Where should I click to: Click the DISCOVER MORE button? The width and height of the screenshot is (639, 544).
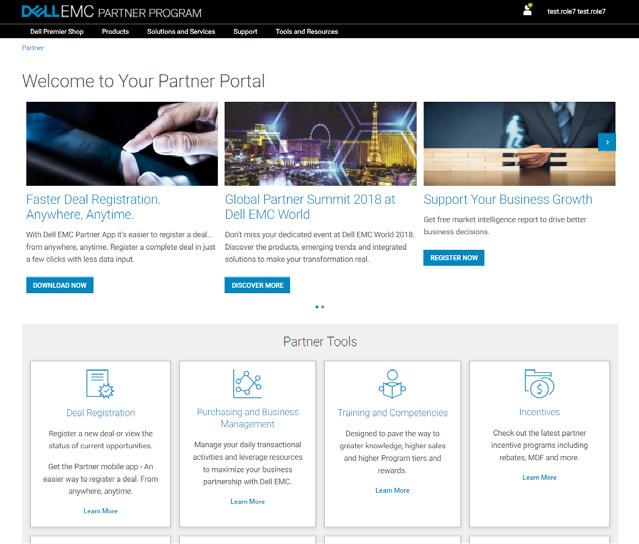(x=257, y=285)
